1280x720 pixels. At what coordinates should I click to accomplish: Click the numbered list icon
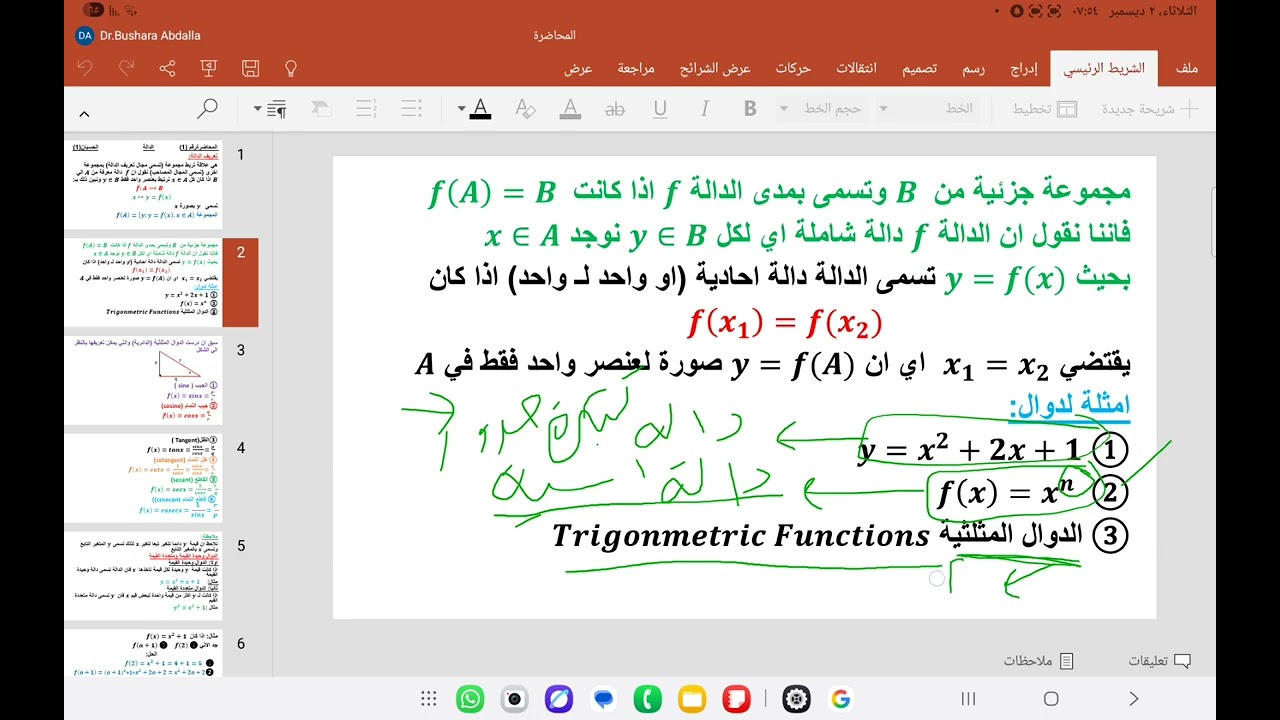[x=366, y=108]
